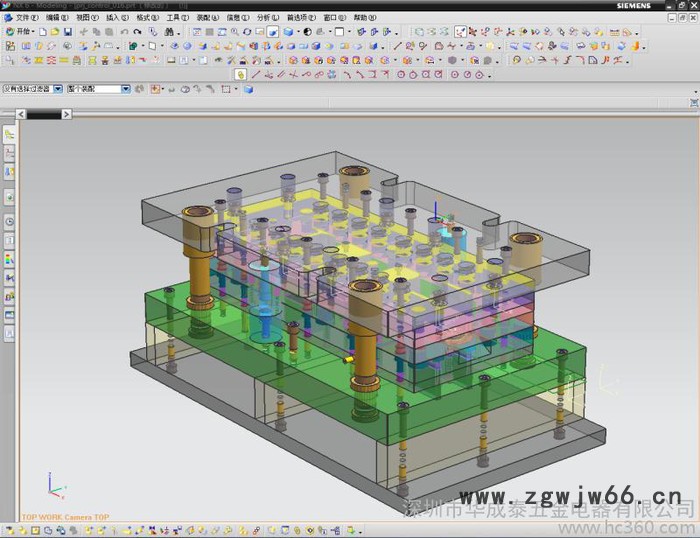This screenshot has width=700, height=538.
Task: Click the Zoom magnifier view icon
Action: click(234, 32)
